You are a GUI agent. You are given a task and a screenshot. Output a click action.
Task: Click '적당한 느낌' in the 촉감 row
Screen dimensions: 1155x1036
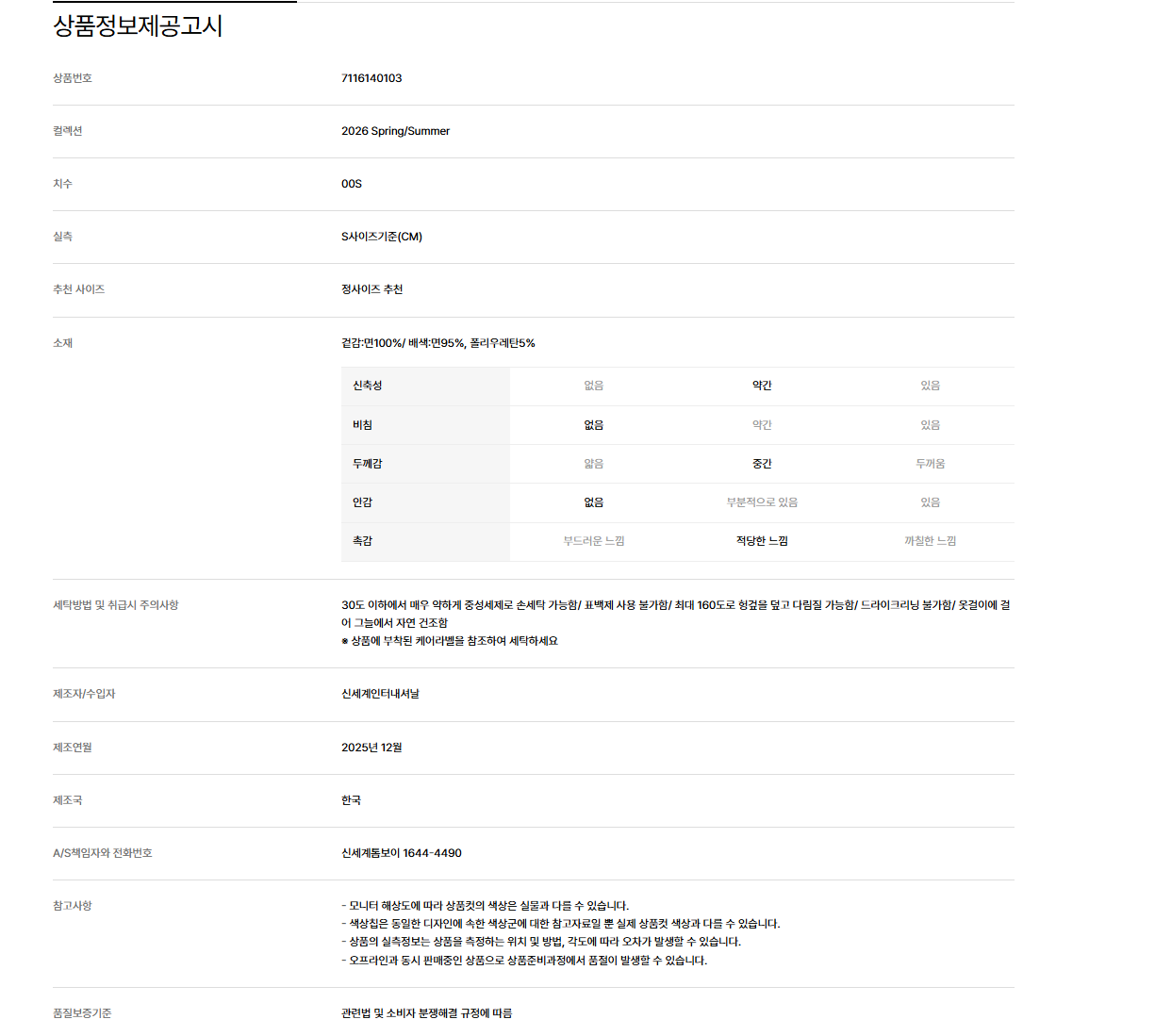click(x=762, y=541)
